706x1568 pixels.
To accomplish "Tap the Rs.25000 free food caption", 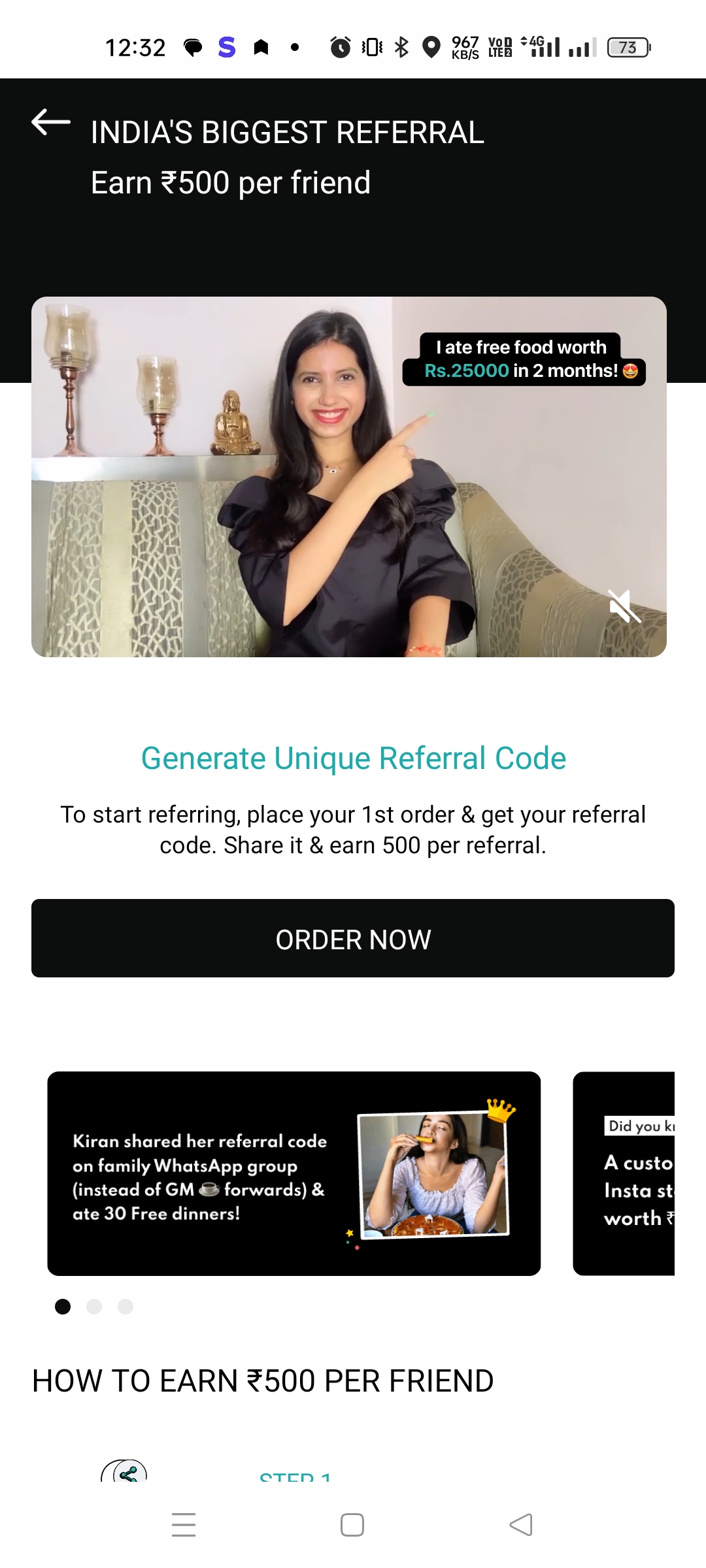I will (524, 359).
